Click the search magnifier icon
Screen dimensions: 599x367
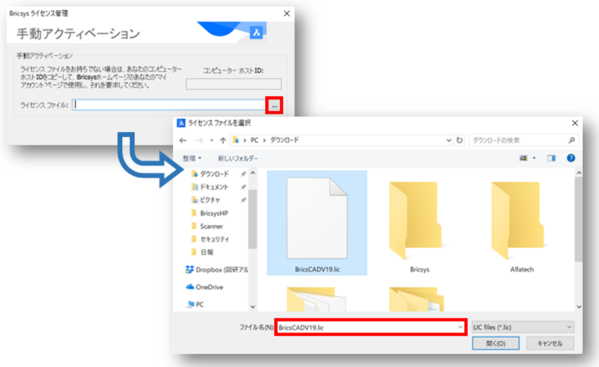click(x=571, y=140)
